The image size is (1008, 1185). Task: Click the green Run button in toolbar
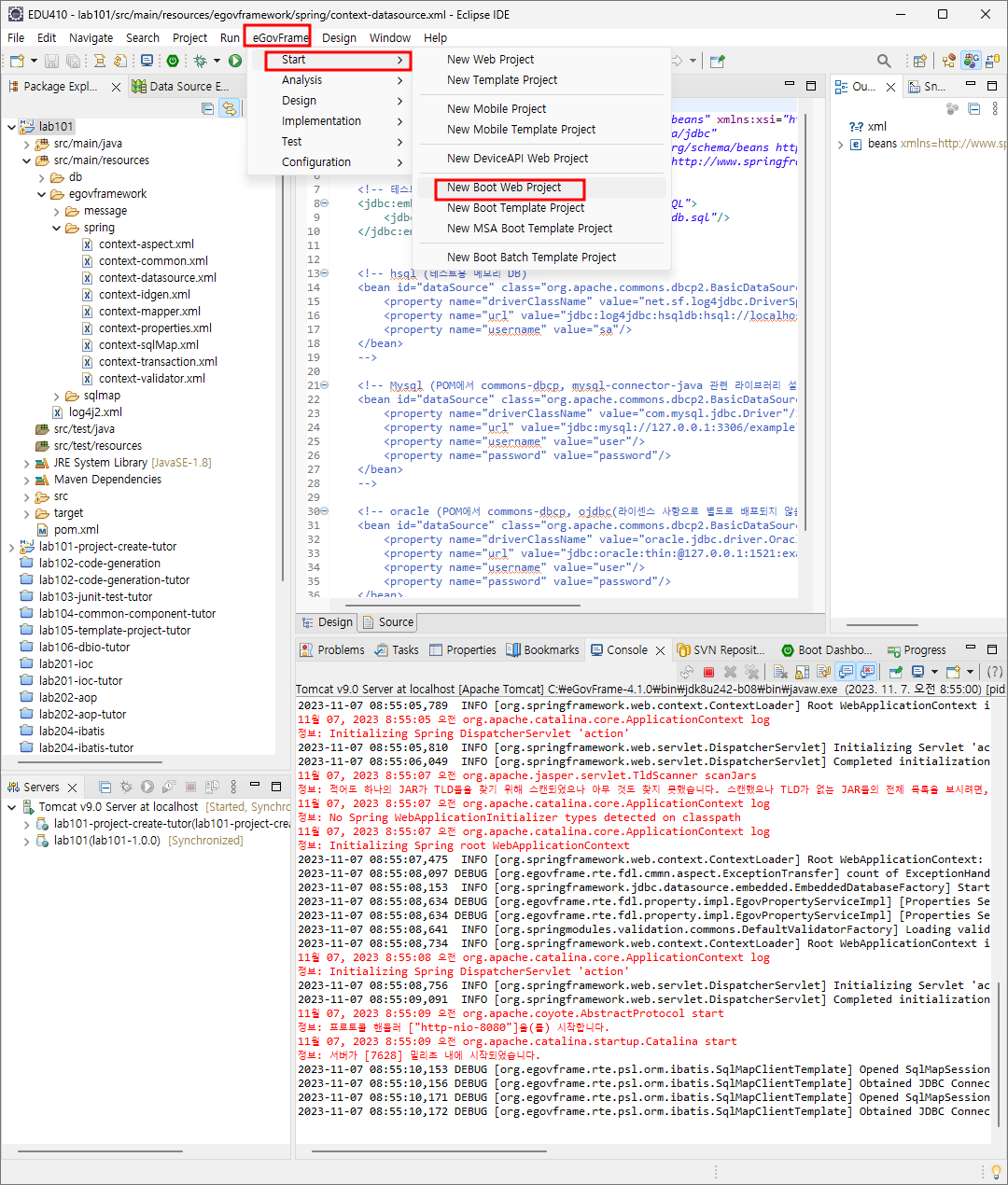coord(235,61)
